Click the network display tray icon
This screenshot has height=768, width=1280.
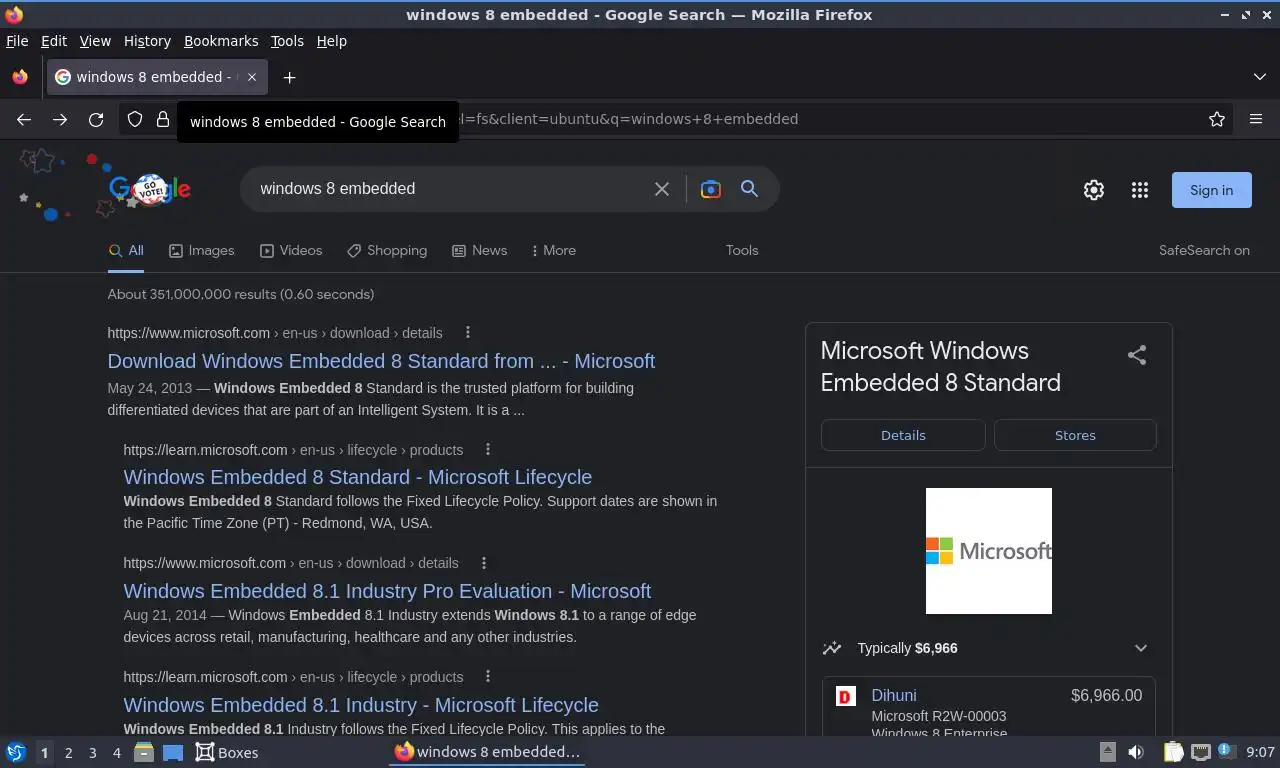(1200, 752)
